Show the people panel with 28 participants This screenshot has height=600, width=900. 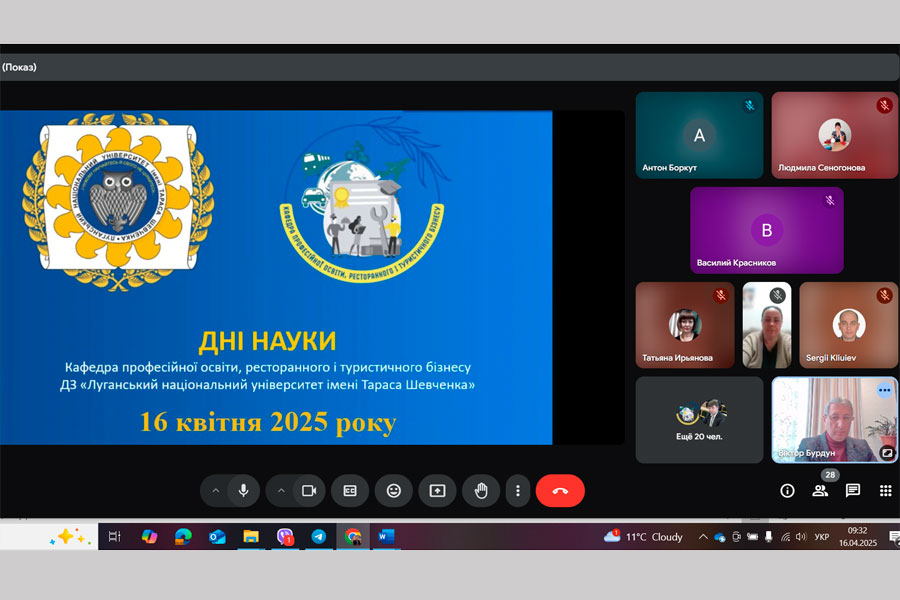[x=820, y=490]
